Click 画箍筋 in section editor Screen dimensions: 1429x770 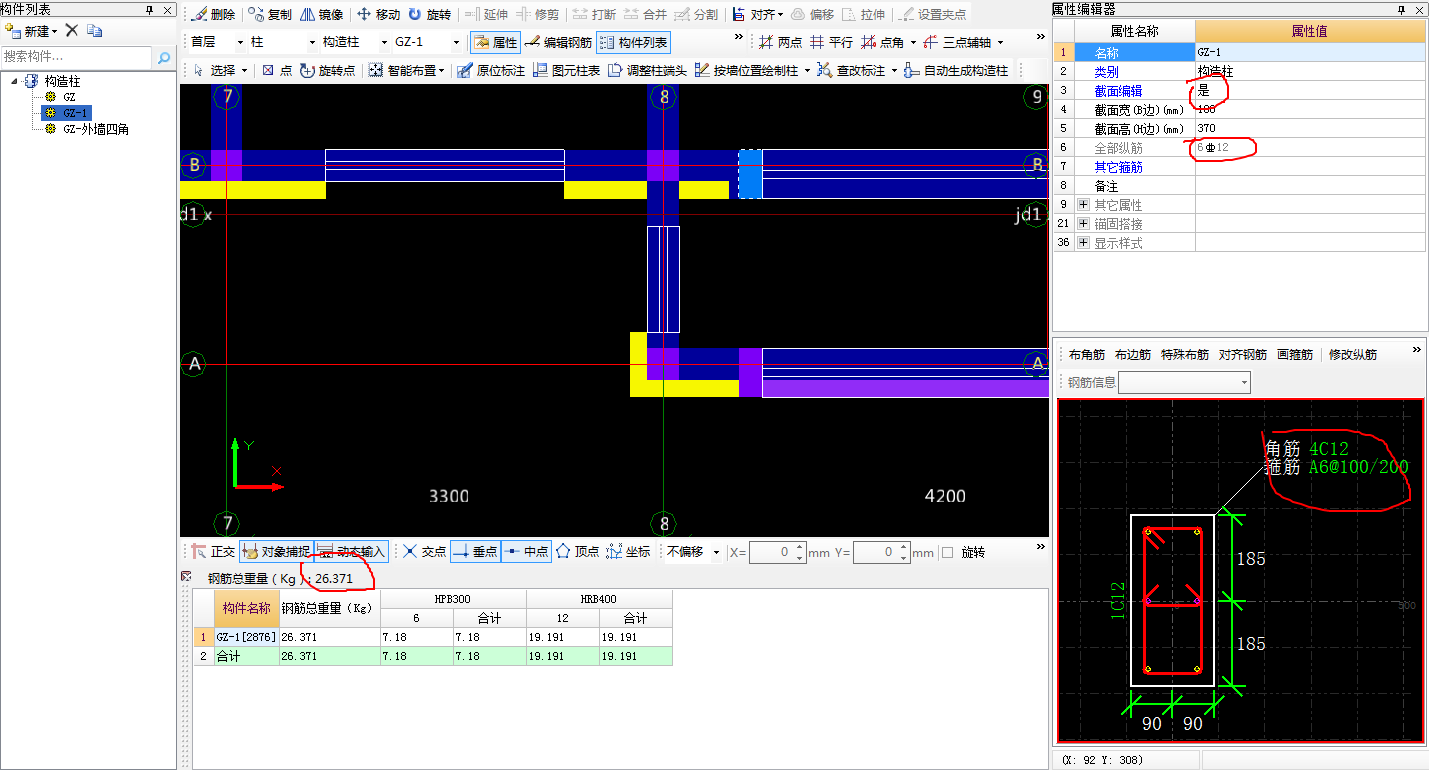click(x=1294, y=355)
